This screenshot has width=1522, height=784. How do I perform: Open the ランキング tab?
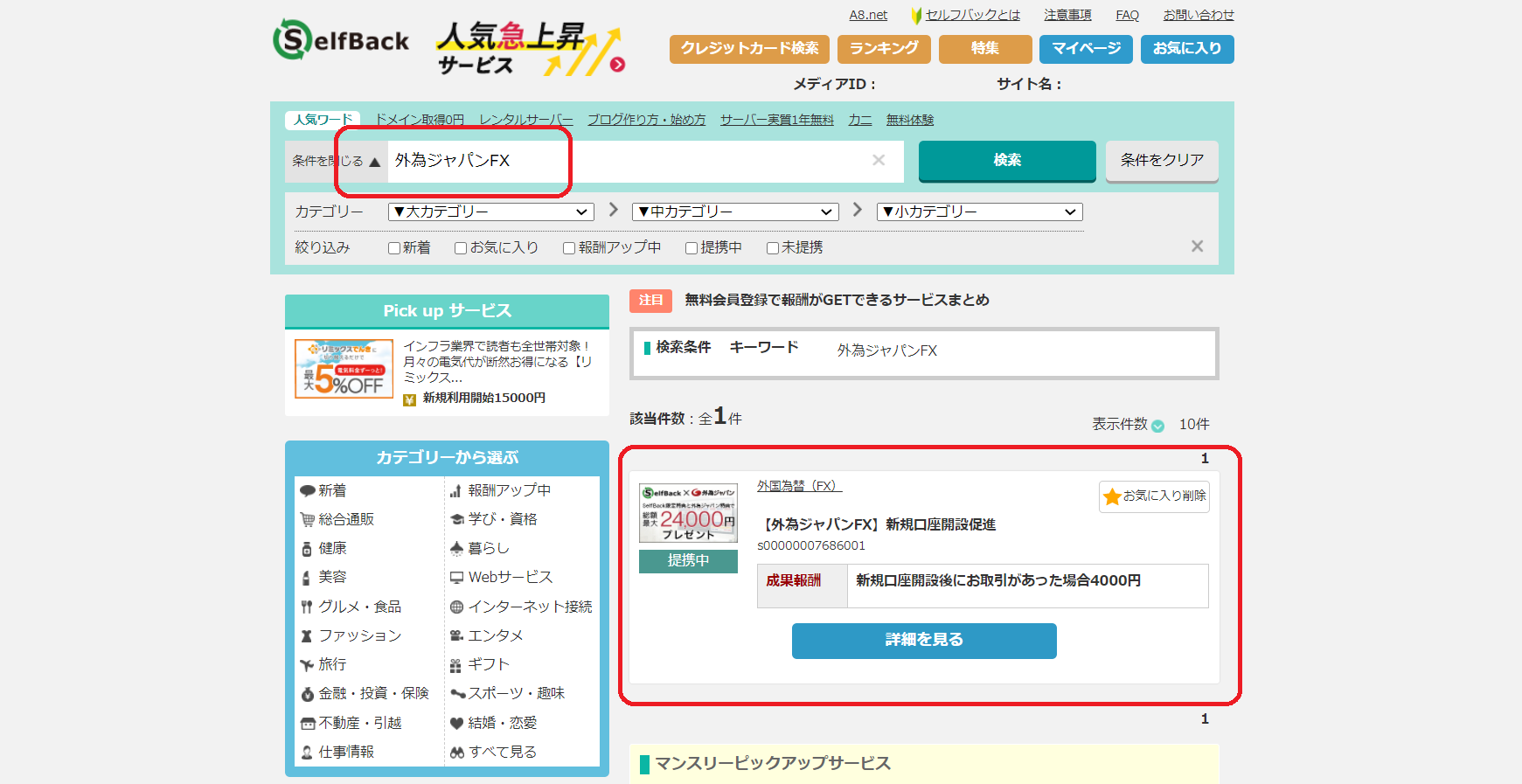point(884,49)
